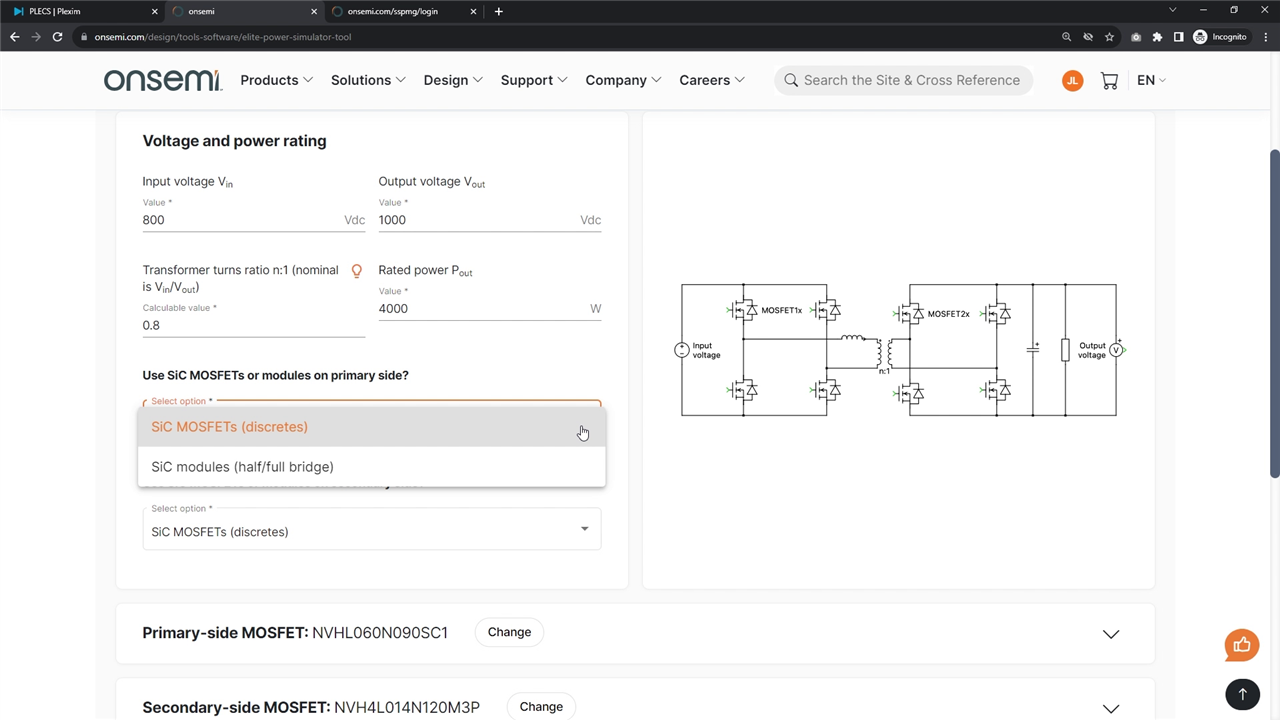Reload the page with refresh icon
1280x720 pixels.
(58, 37)
